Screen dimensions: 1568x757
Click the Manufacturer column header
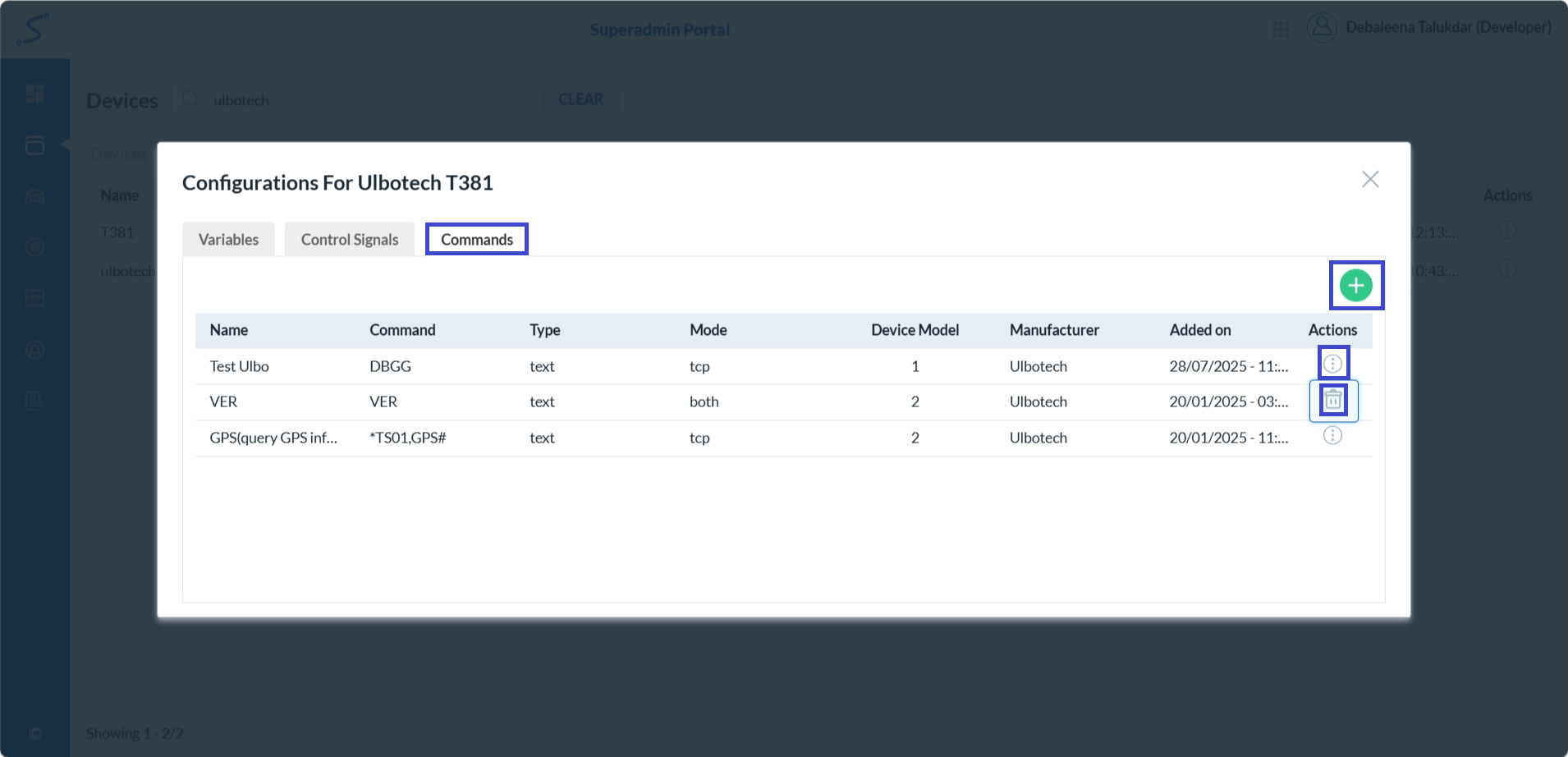coord(1053,330)
